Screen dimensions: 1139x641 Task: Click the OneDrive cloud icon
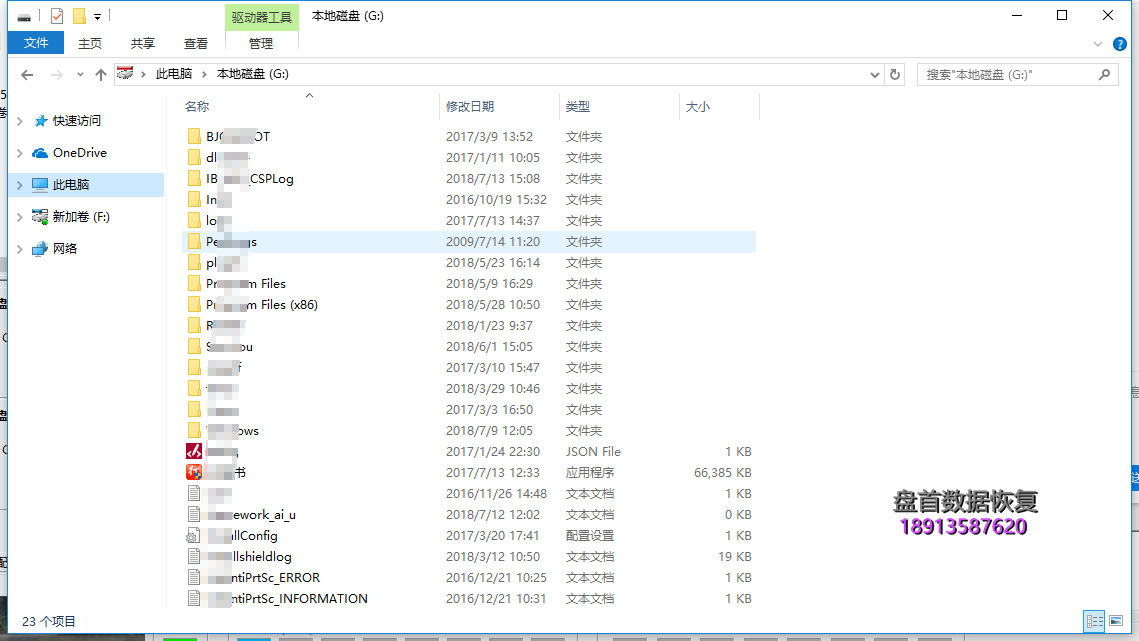click(40, 153)
